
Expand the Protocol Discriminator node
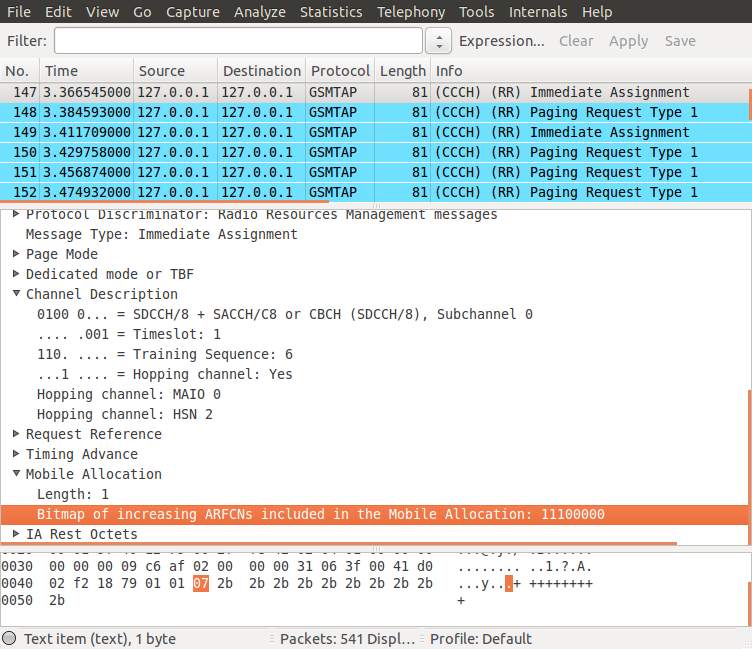(x=16, y=214)
